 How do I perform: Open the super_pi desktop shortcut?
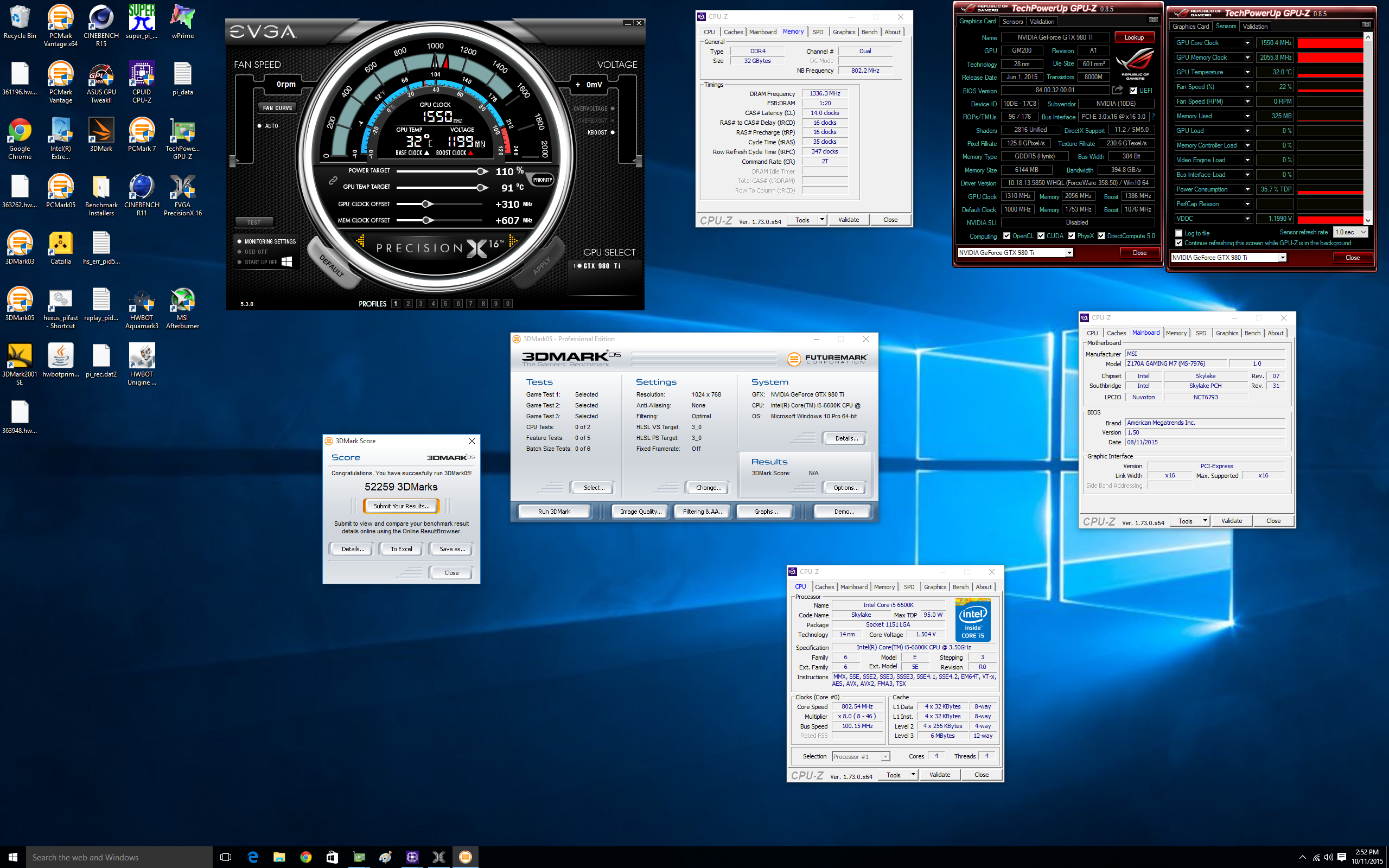pyautogui.click(x=142, y=22)
